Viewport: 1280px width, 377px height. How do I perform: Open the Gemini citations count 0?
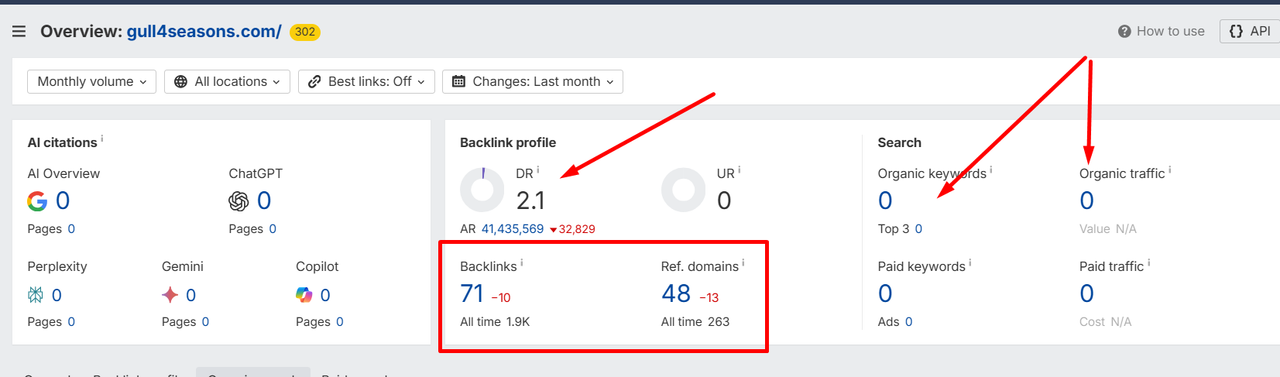coord(190,295)
